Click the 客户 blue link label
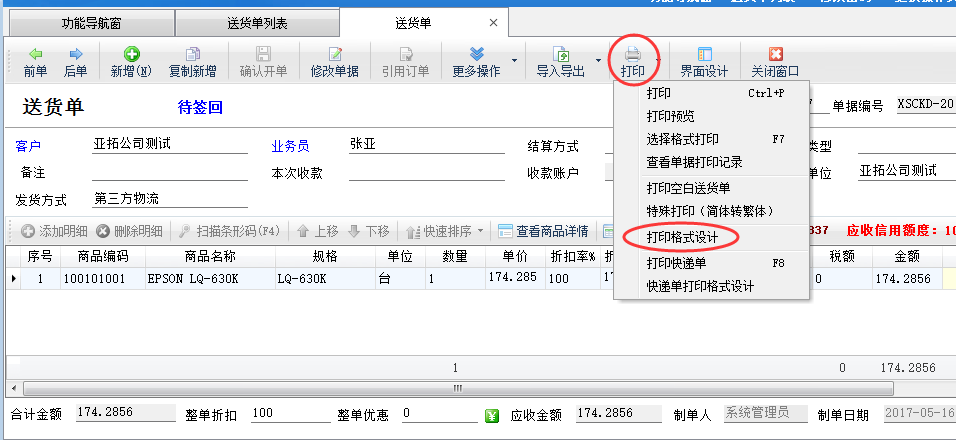The width and height of the screenshot is (956, 440). (x=27, y=146)
